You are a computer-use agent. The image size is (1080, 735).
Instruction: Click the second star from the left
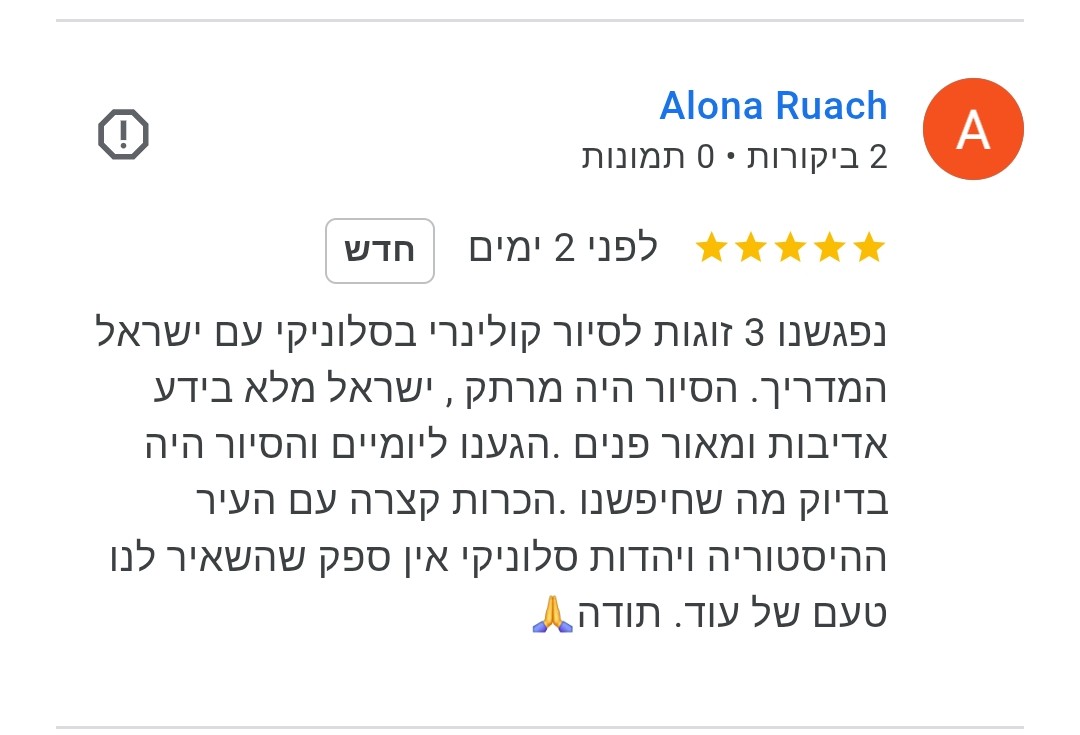tap(751, 248)
